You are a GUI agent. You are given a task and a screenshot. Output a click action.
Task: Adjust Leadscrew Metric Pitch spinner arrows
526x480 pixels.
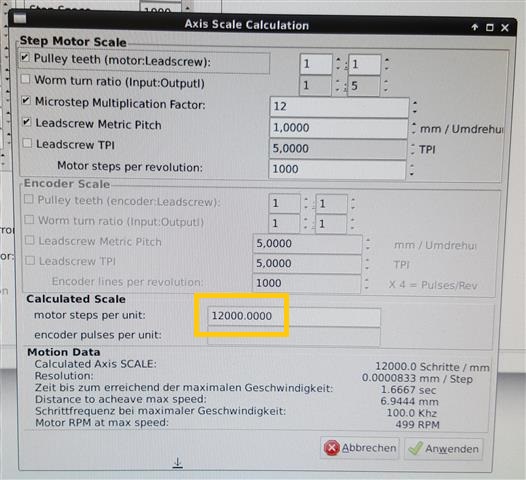click(x=414, y=128)
